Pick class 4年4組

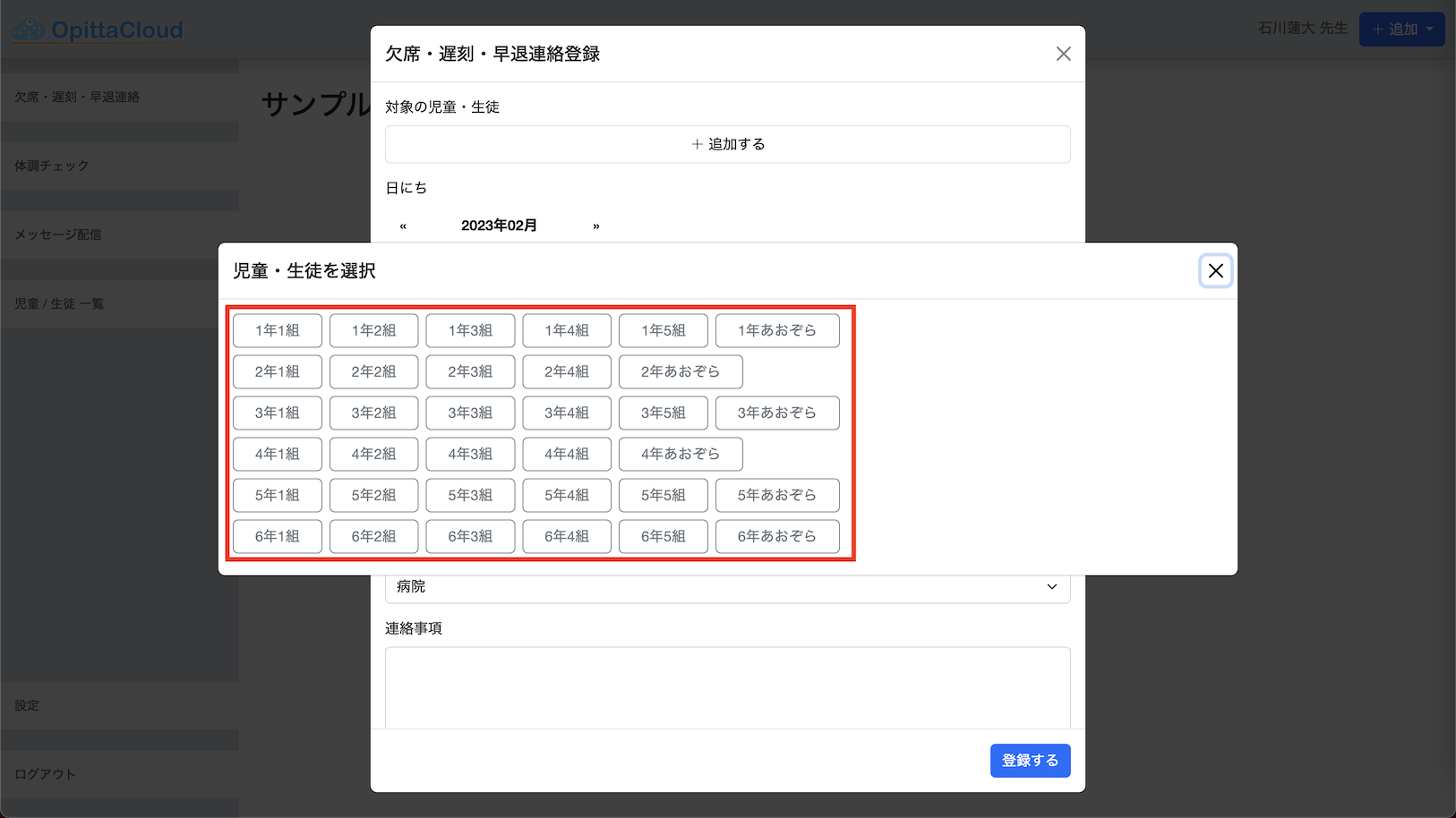567,454
